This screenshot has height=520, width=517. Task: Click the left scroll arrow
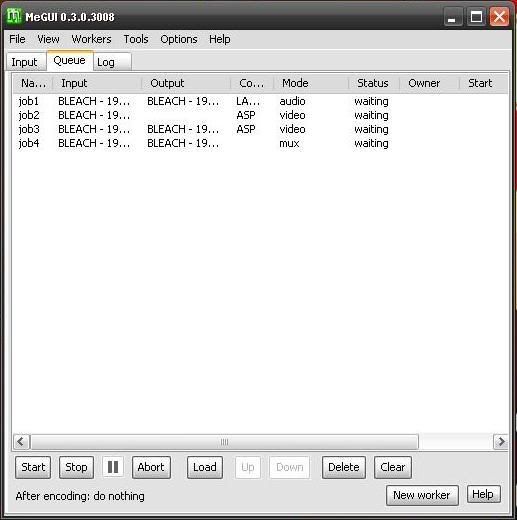pos(21,442)
